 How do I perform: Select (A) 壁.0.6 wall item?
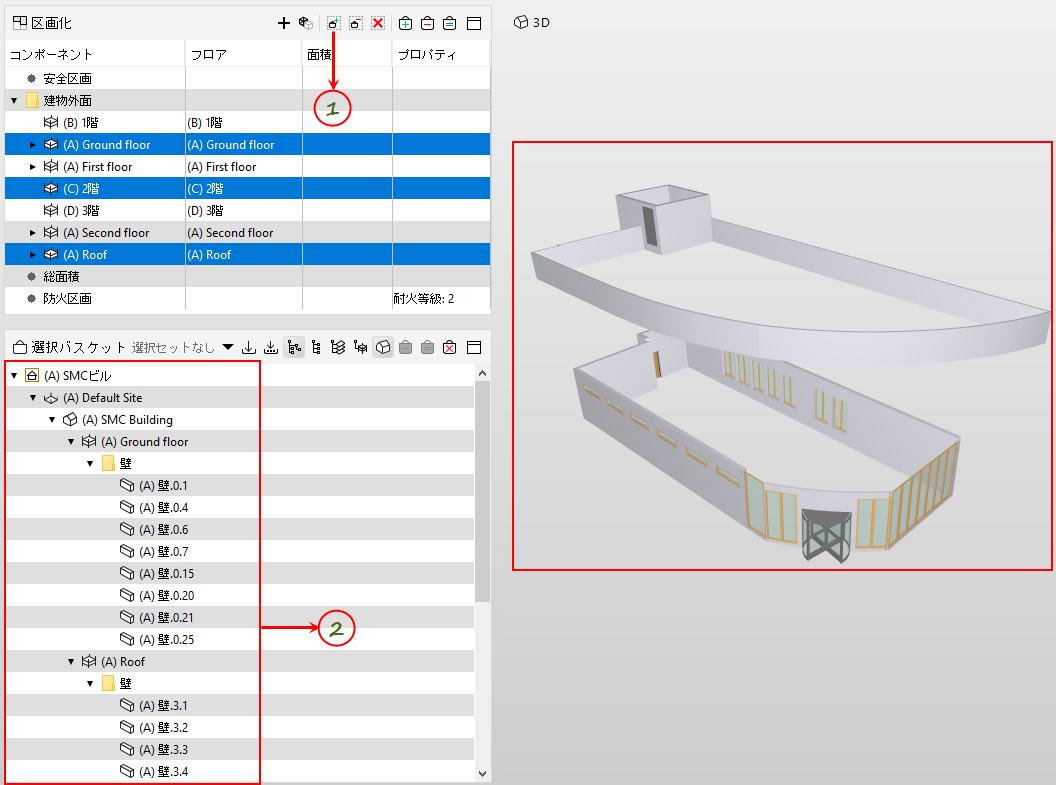click(x=163, y=530)
